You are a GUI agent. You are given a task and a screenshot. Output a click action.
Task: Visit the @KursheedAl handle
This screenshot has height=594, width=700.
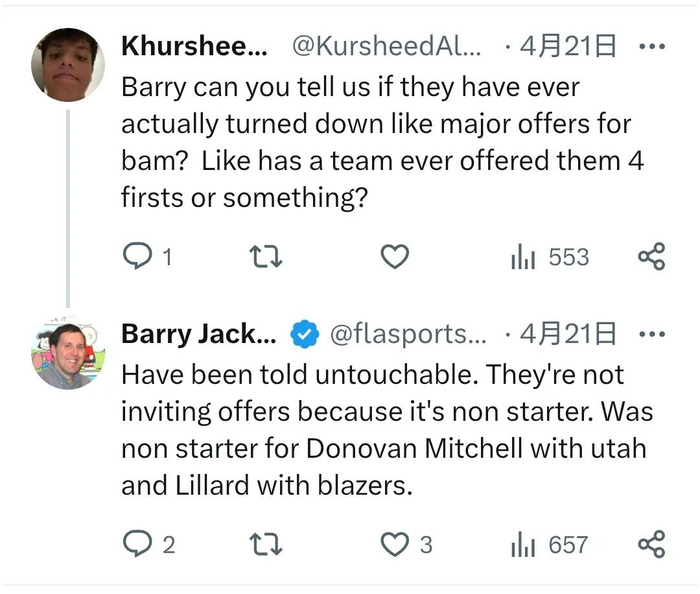[386, 46]
